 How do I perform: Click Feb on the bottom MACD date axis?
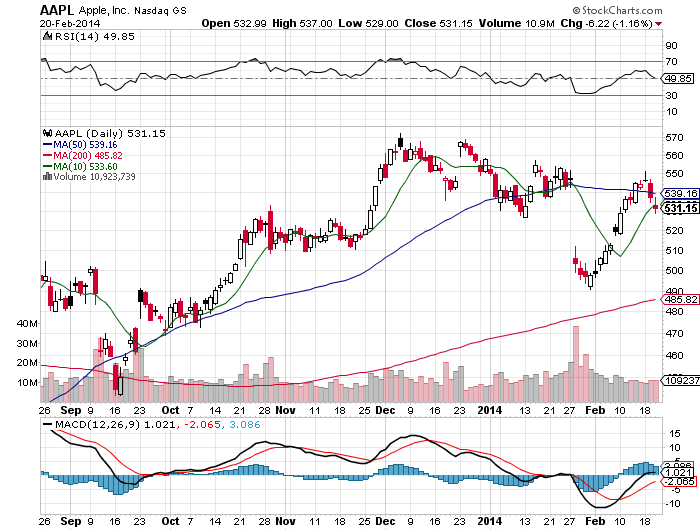pyautogui.click(x=595, y=521)
